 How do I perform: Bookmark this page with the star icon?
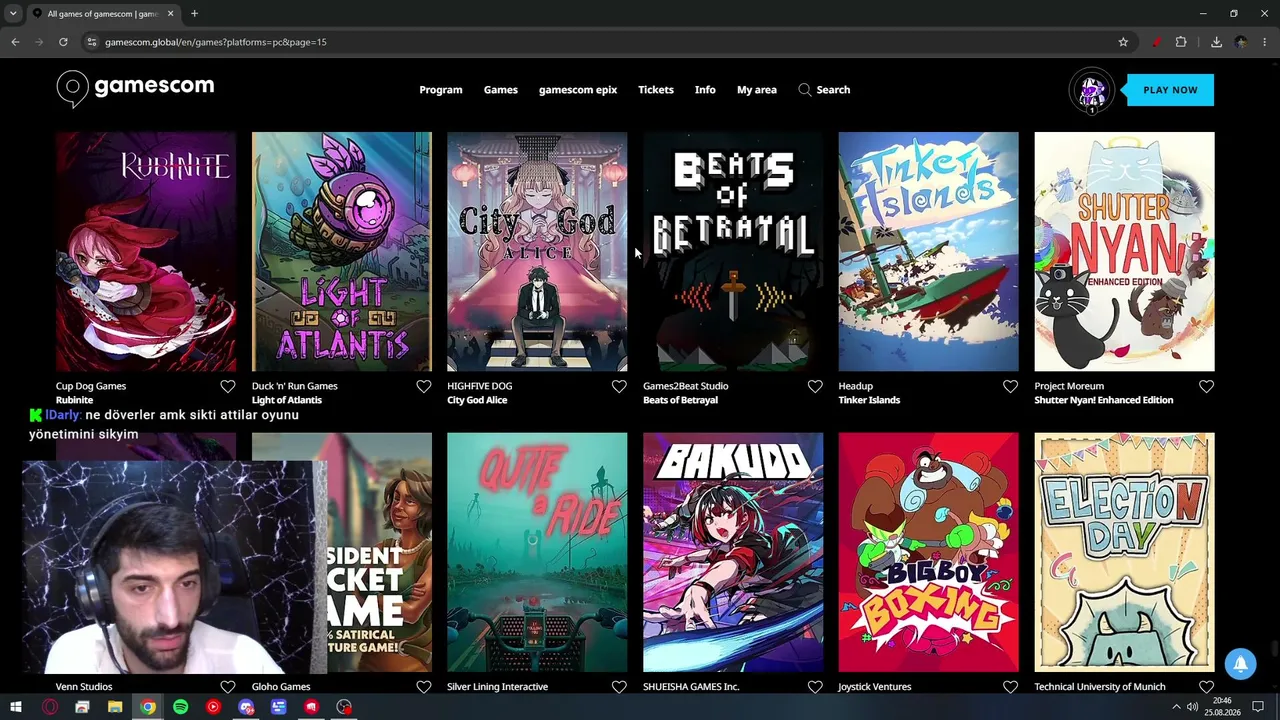click(1123, 42)
